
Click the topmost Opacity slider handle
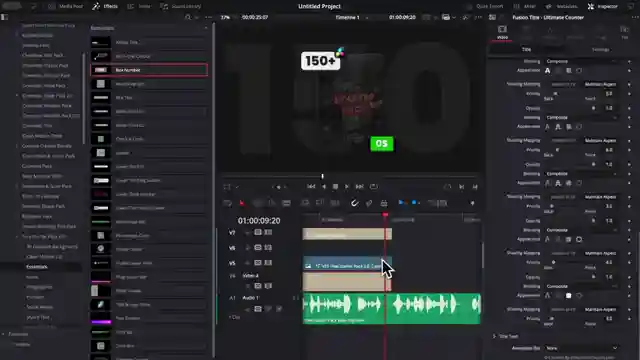[593, 108]
